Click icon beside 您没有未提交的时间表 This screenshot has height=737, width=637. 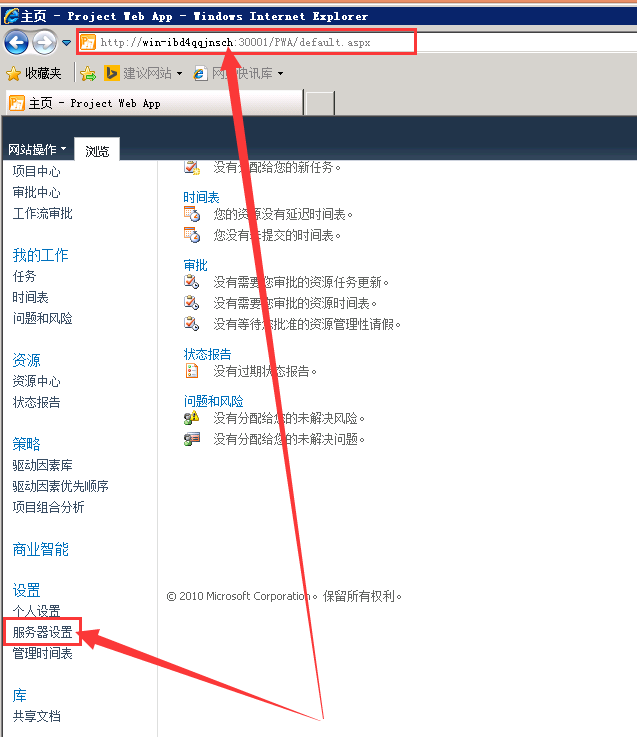pyautogui.click(x=192, y=235)
